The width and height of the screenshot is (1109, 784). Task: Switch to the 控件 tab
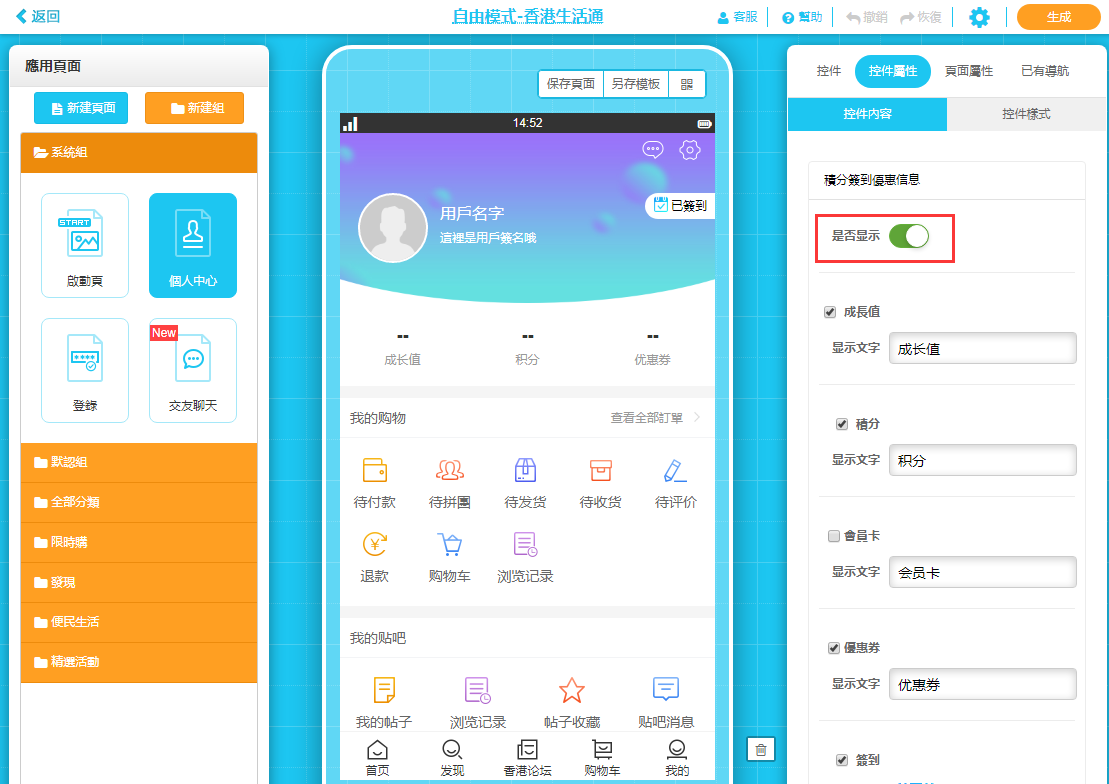(828, 71)
